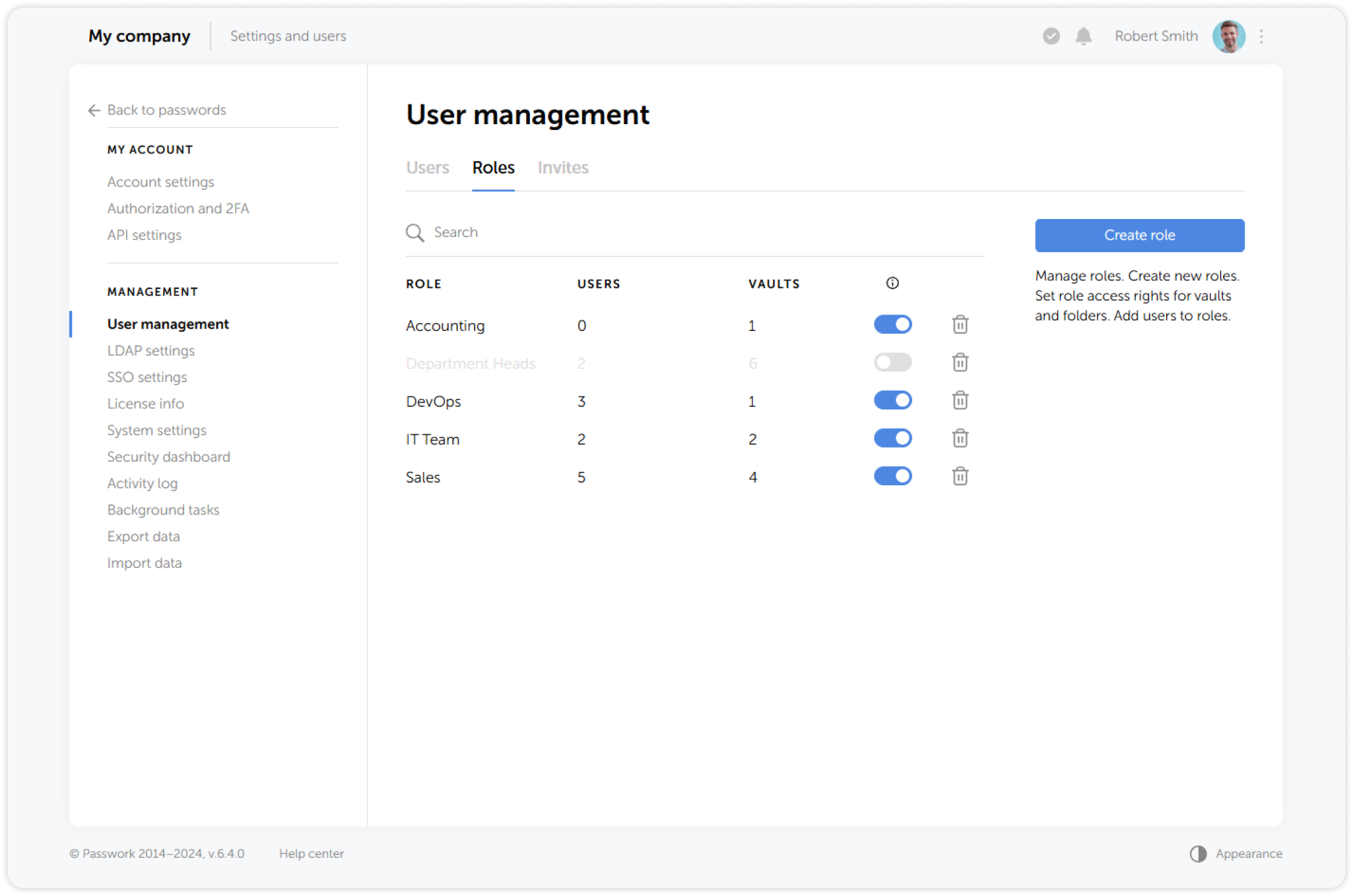Open the three-dot menu in top right corner
This screenshot has width=1353, height=896.
[x=1261, y=36]
